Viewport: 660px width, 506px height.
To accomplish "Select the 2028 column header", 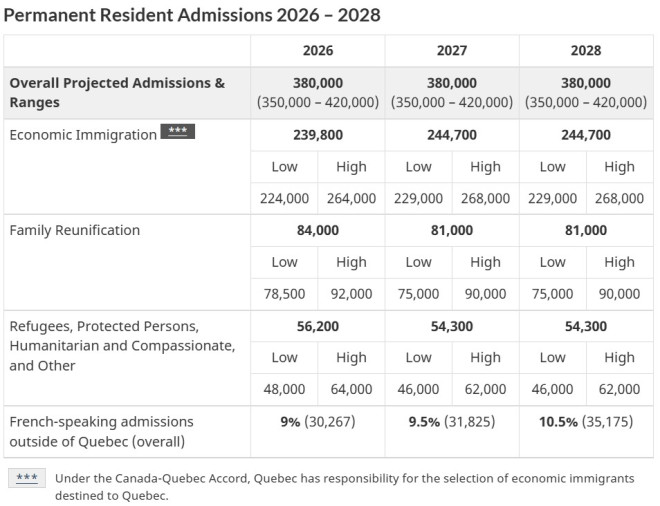I will pyautogui.click(x=586, y=50).
